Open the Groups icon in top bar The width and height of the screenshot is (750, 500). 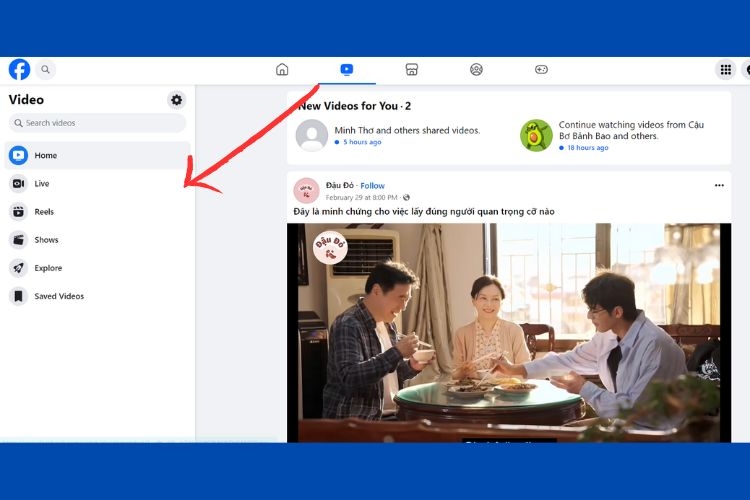pos(476,69)
